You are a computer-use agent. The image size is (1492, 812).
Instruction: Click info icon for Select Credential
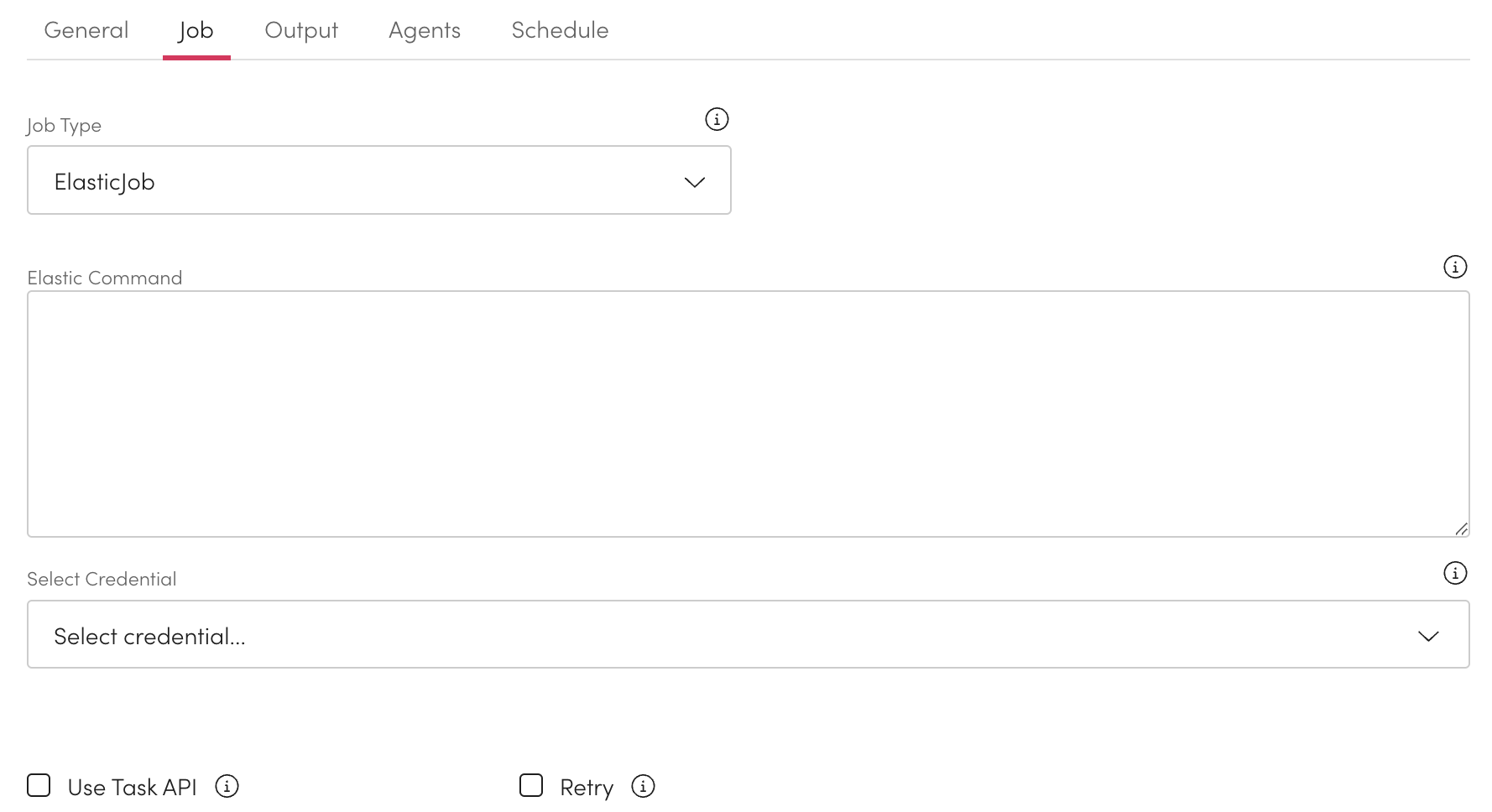[x=1454, y=573]
